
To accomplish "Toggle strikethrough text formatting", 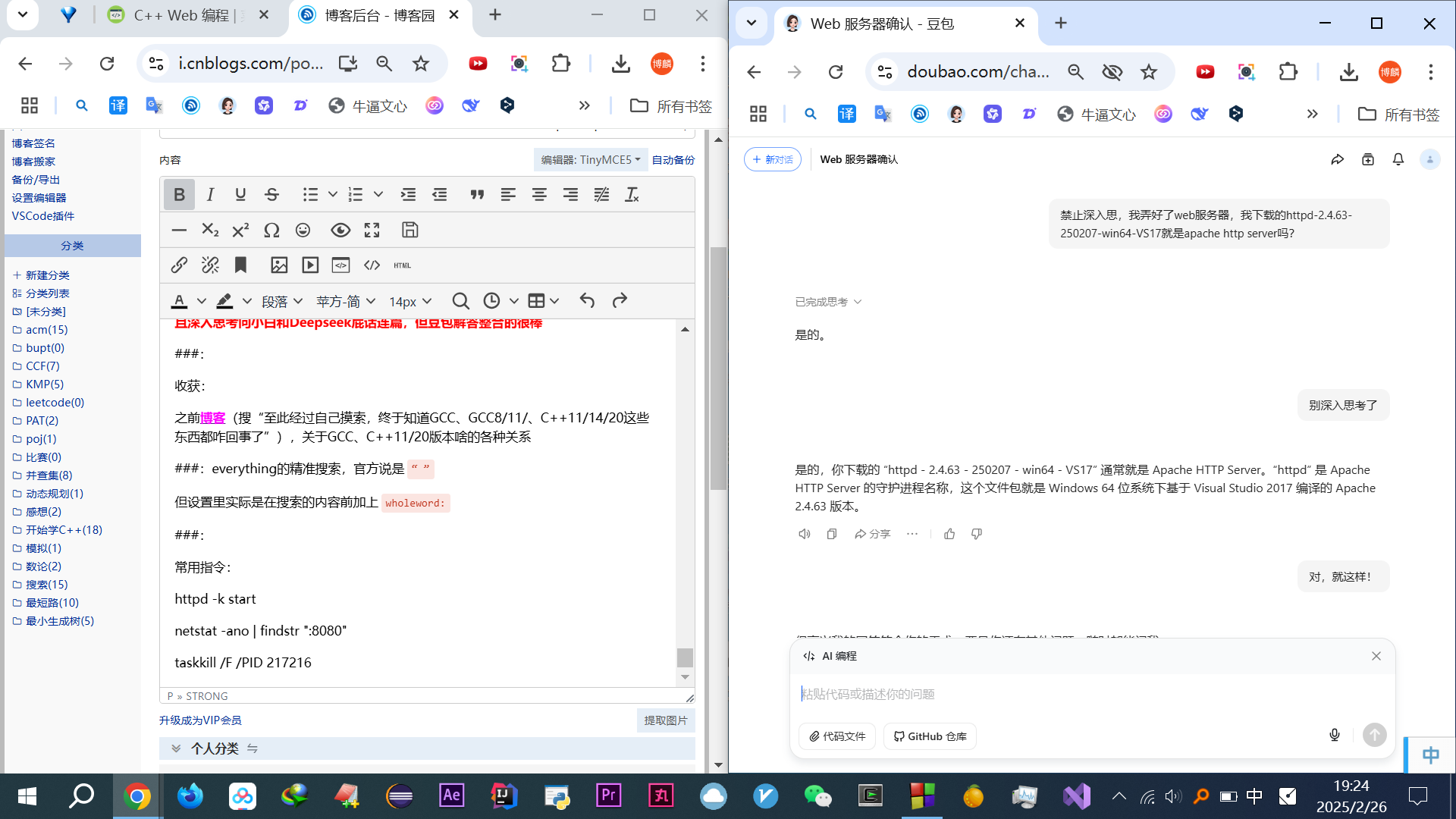I will click(271, 195).
